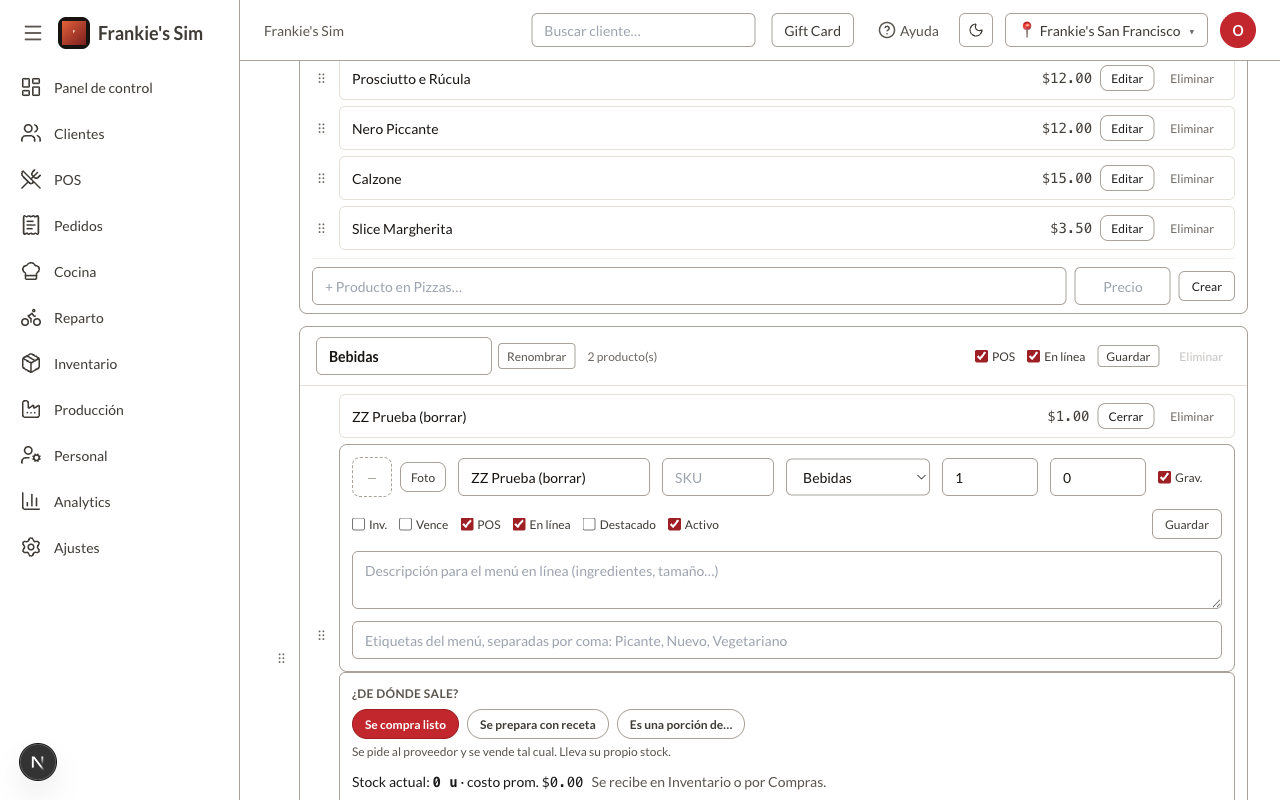Focus the SKU input field
The image size is (1280, 800).
(x=718, y=477)
